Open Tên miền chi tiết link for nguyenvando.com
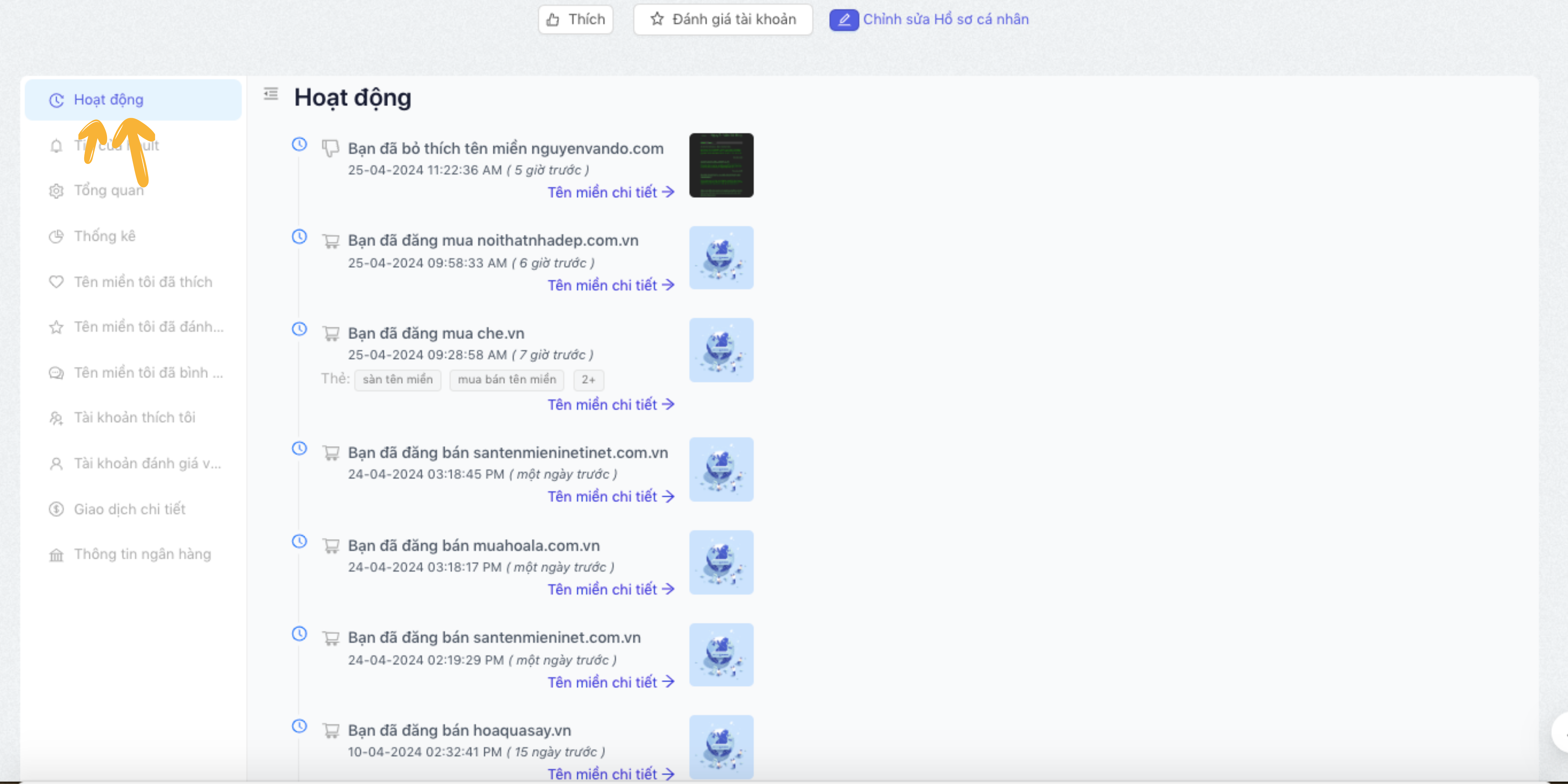The height and width of the screenshot is (784, 1568). click(x=611, y=192)
